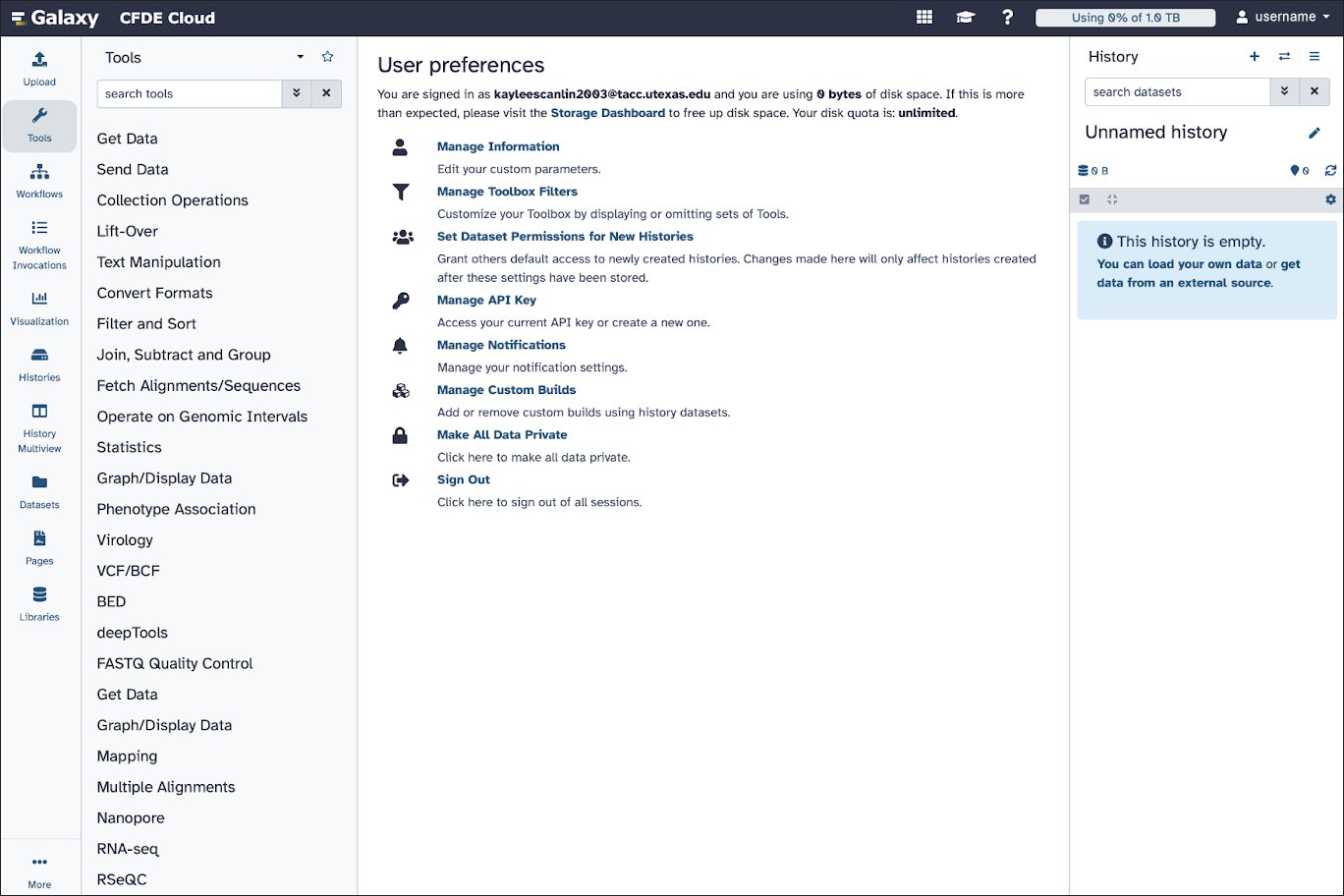Image resolution: width=1344 pixels, height=896 pixels.
Task: Toggle select-all datasets checkbox in history
Action: [x=1085, y=199]
